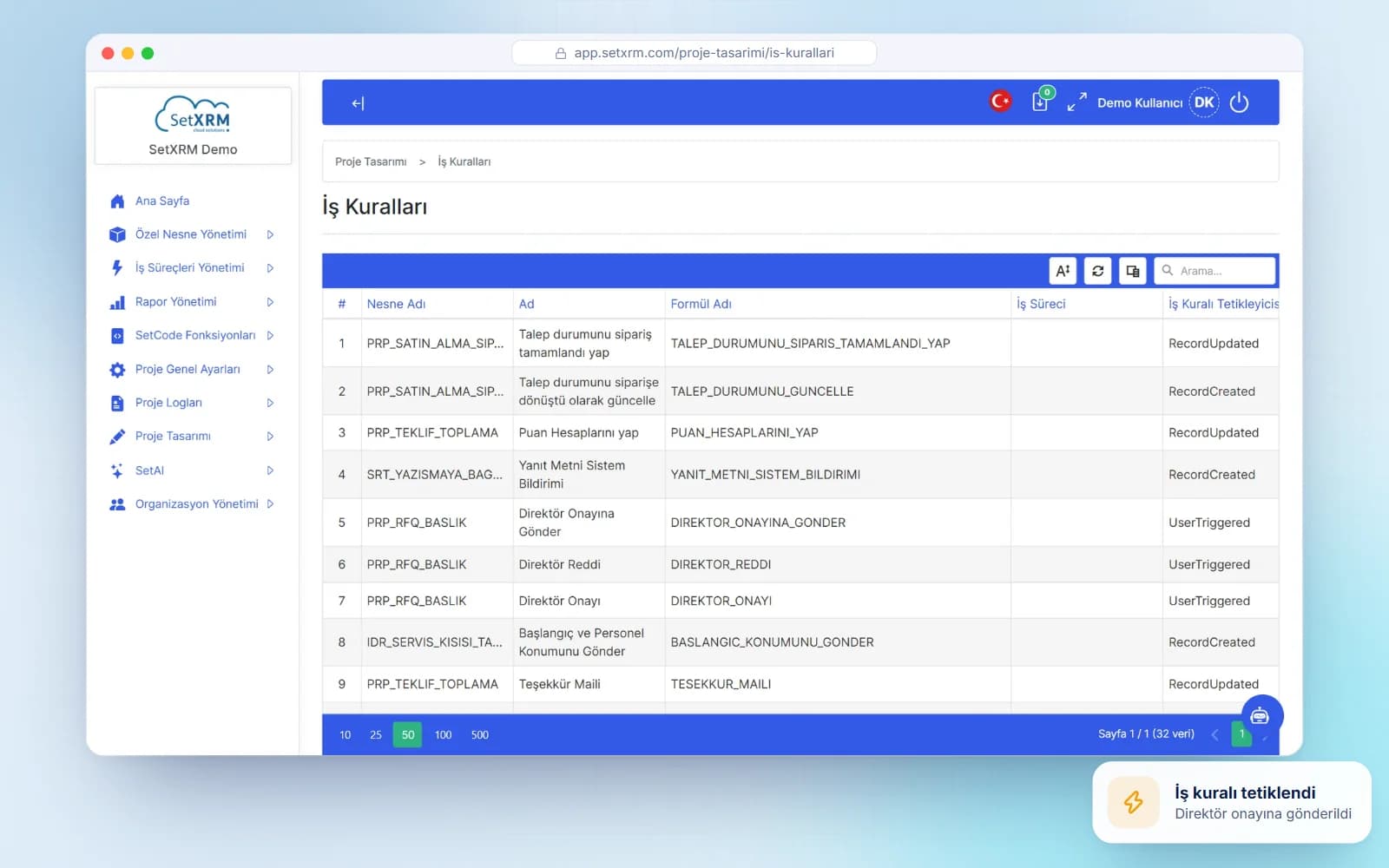
Task: Click the previous page arrow
Action: click(1215, 735)
